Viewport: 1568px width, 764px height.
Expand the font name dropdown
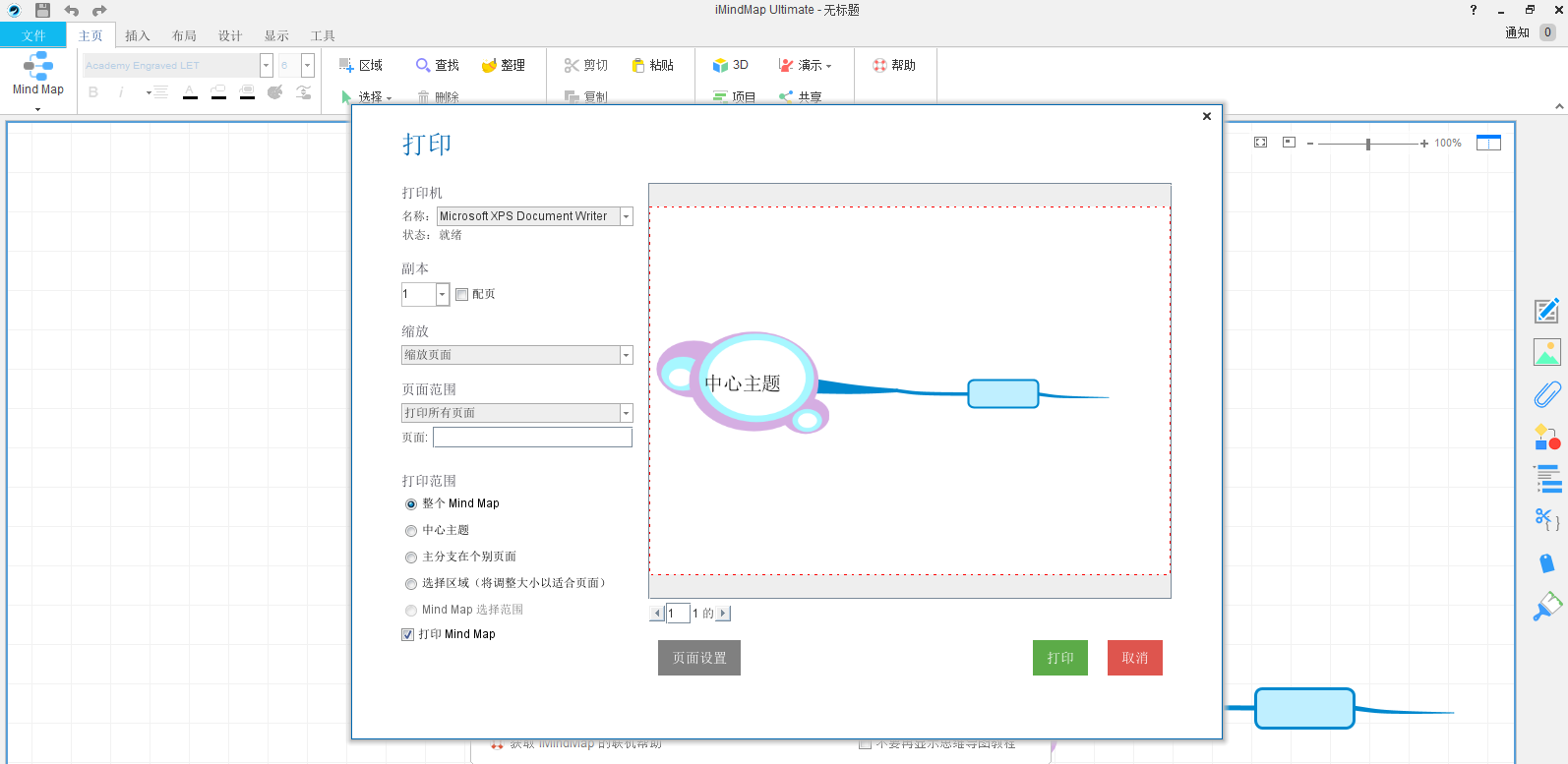(x=266, y=65)
